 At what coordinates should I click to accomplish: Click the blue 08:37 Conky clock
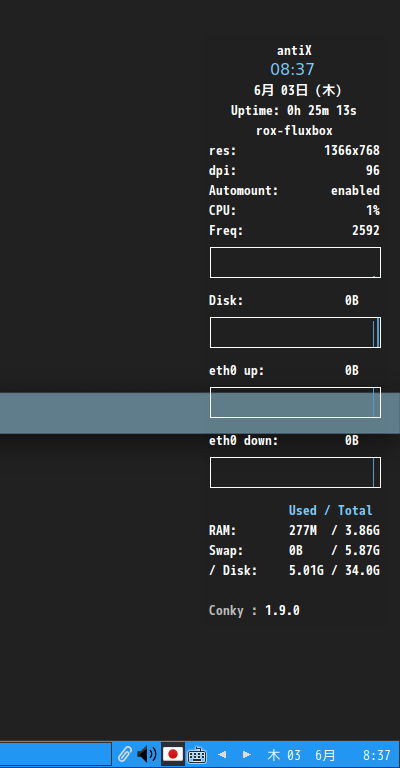click(292, 70)
